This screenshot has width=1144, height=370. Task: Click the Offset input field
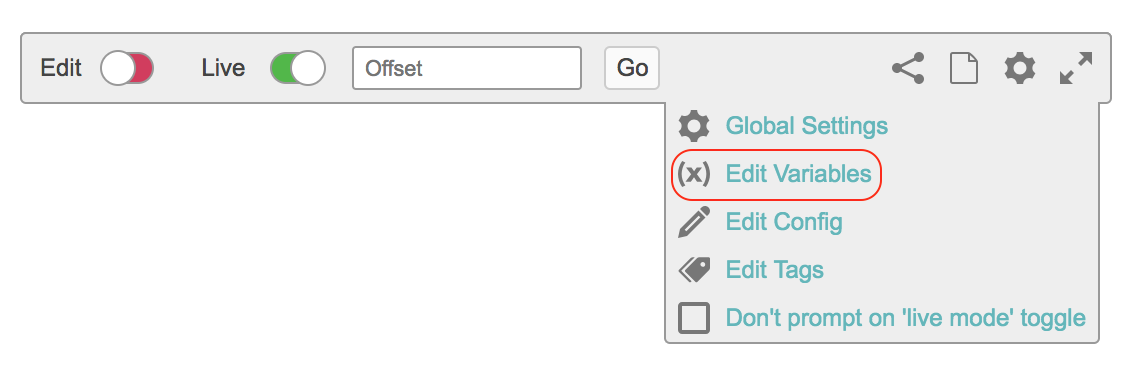[x=467, y=68]
